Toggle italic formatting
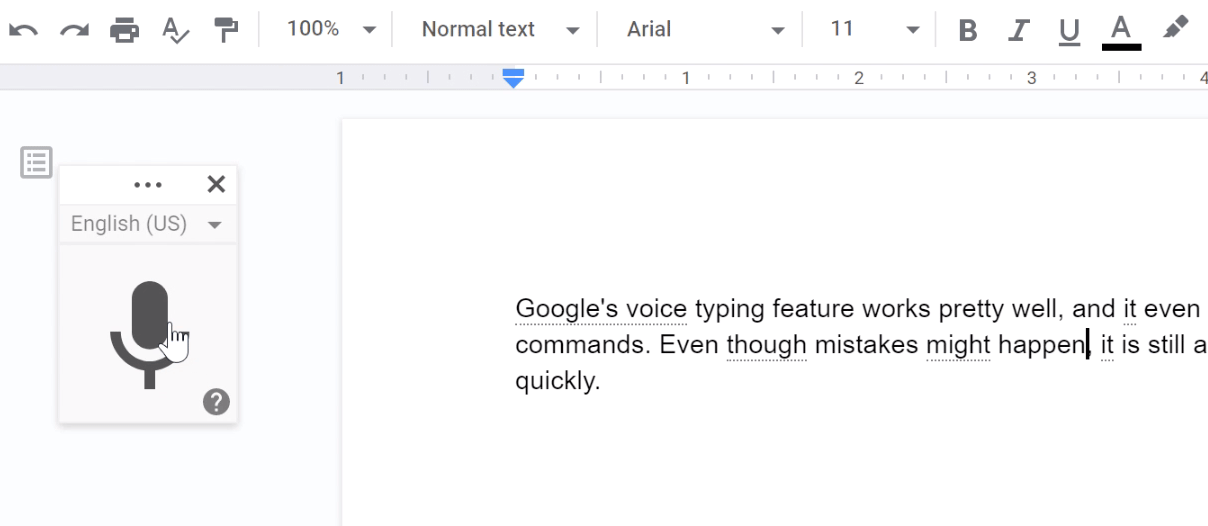Viewport: 1208px width, 526px height. 1018,30
